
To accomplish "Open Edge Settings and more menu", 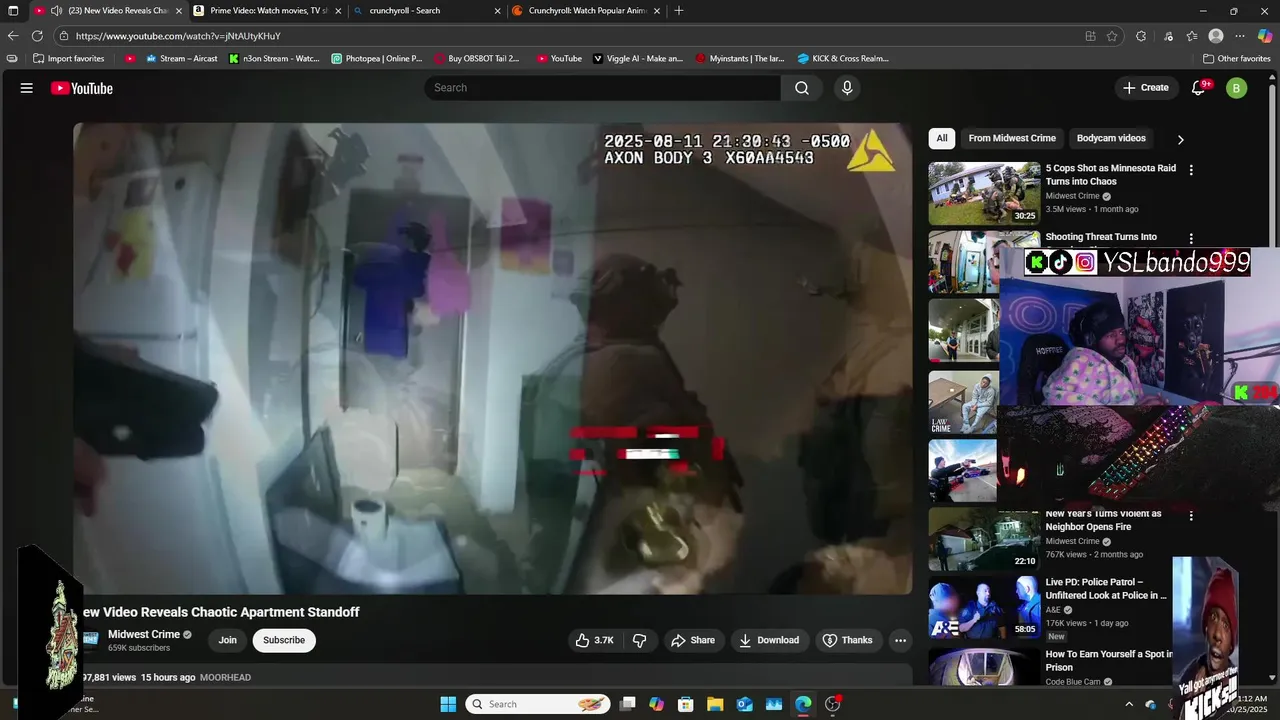I will (x=1240, y=36).
